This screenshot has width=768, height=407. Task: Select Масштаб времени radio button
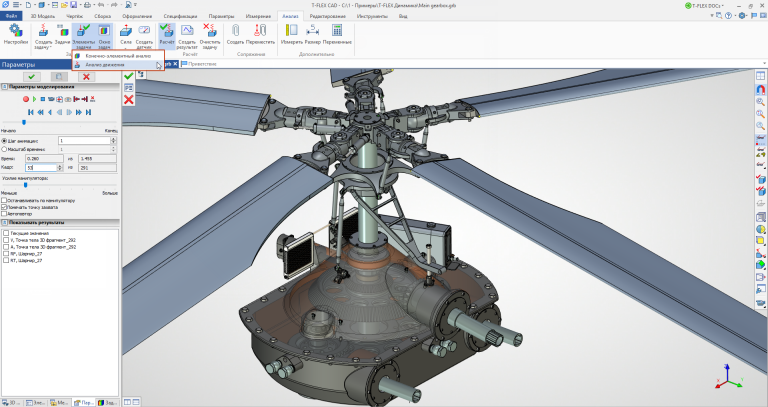tap(5, 149)
